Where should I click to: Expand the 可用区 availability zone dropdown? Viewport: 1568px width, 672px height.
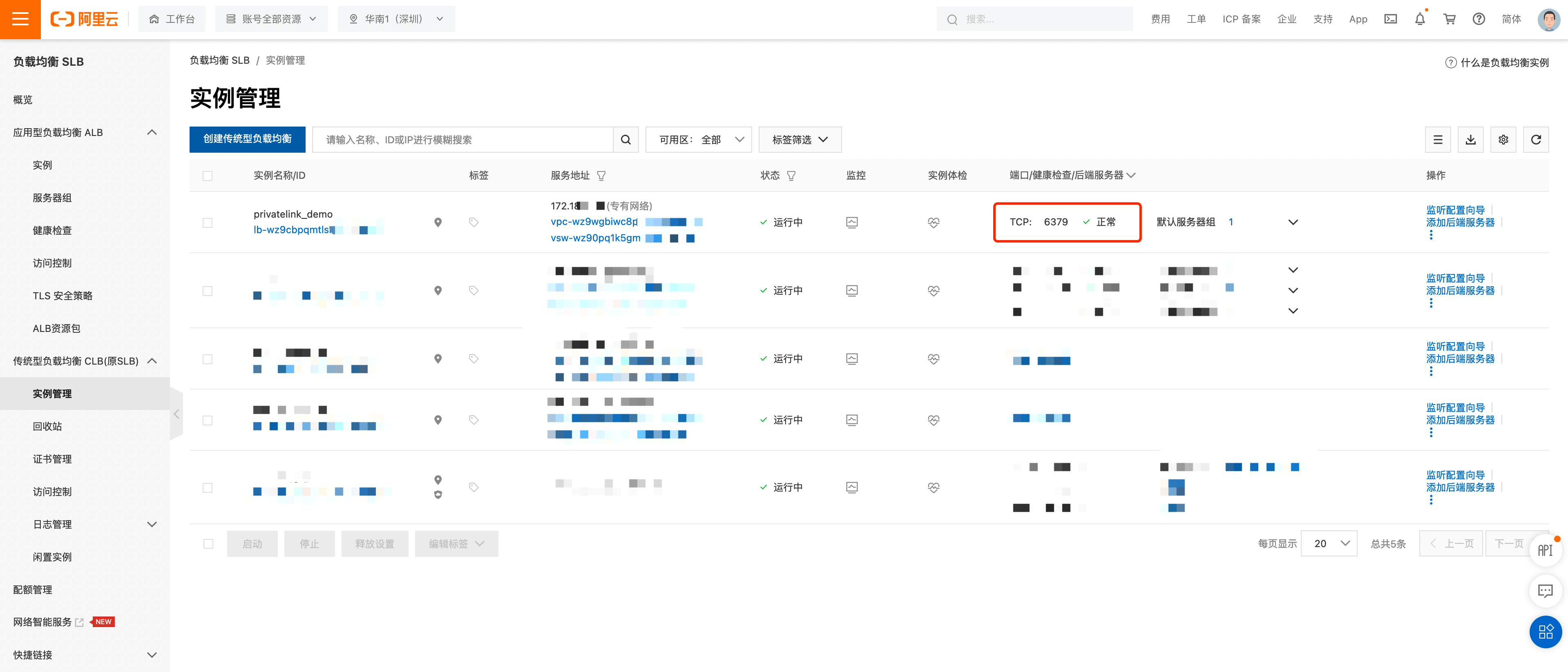tap(698, 139)
